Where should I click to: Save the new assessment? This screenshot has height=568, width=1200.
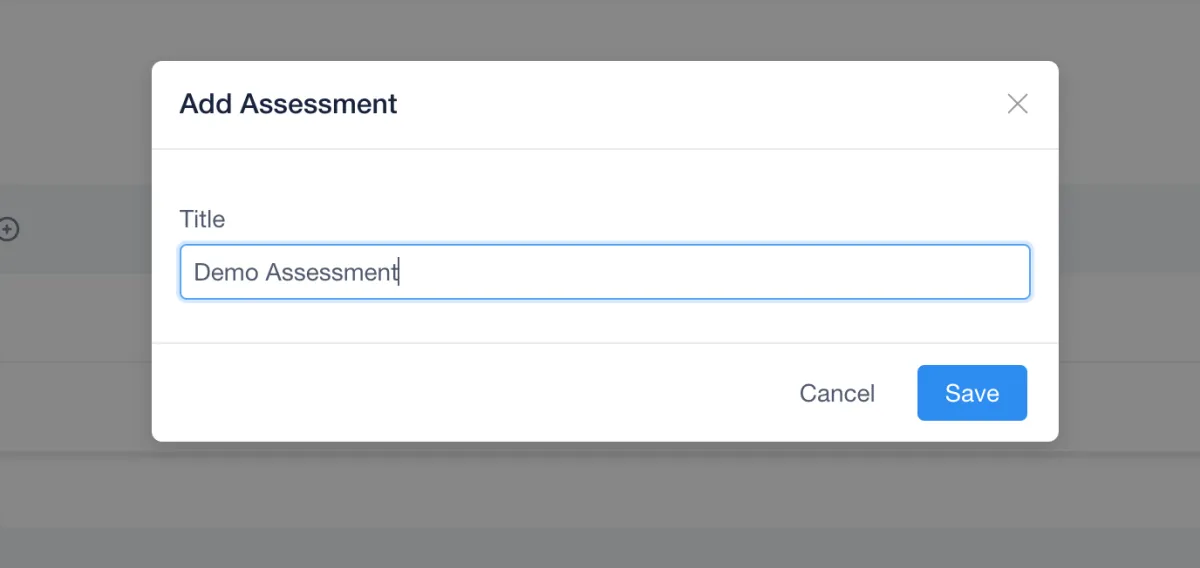click(x=971, y=393)
